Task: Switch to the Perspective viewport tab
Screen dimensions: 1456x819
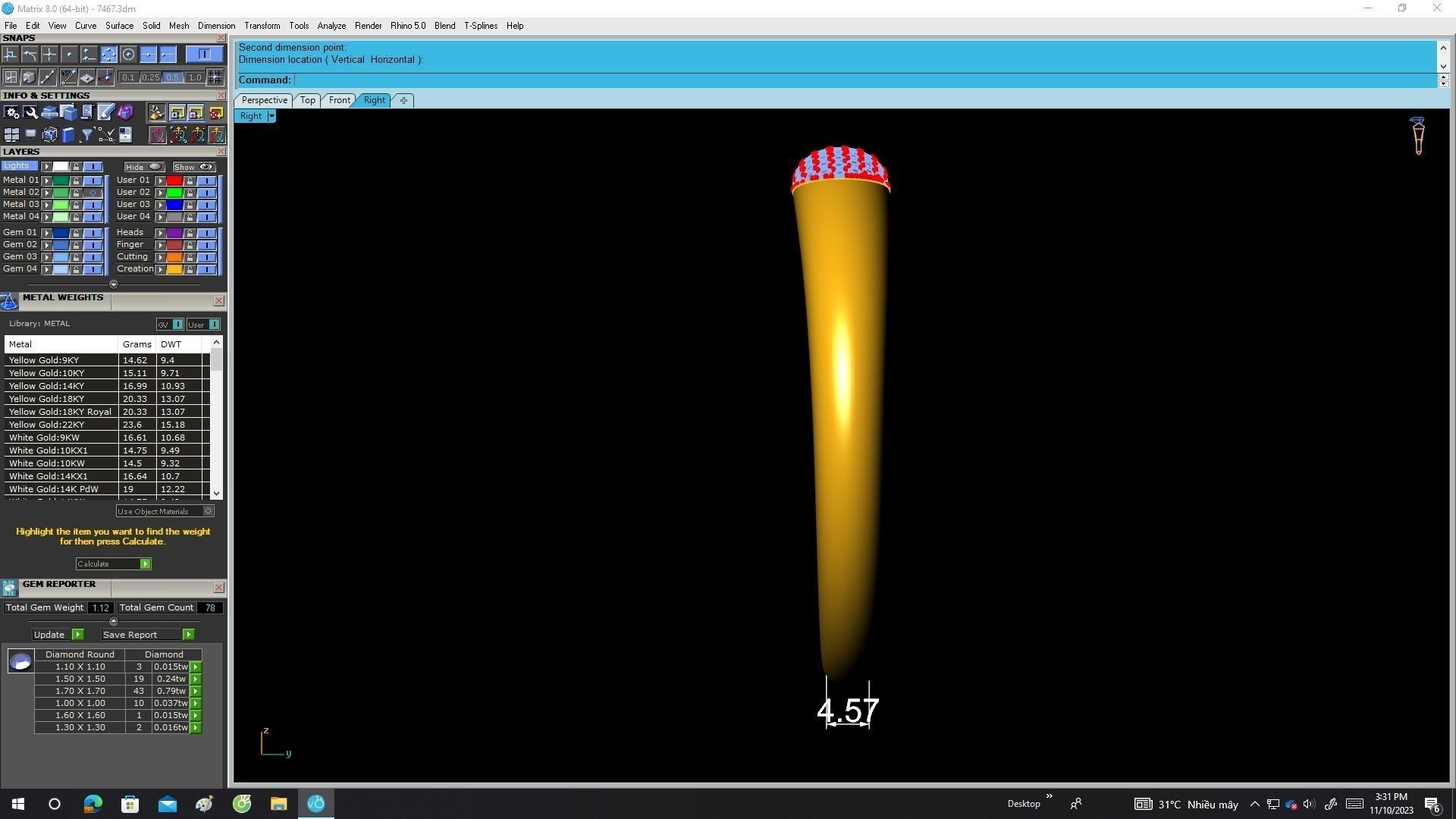Action: (x=264, y=100)
